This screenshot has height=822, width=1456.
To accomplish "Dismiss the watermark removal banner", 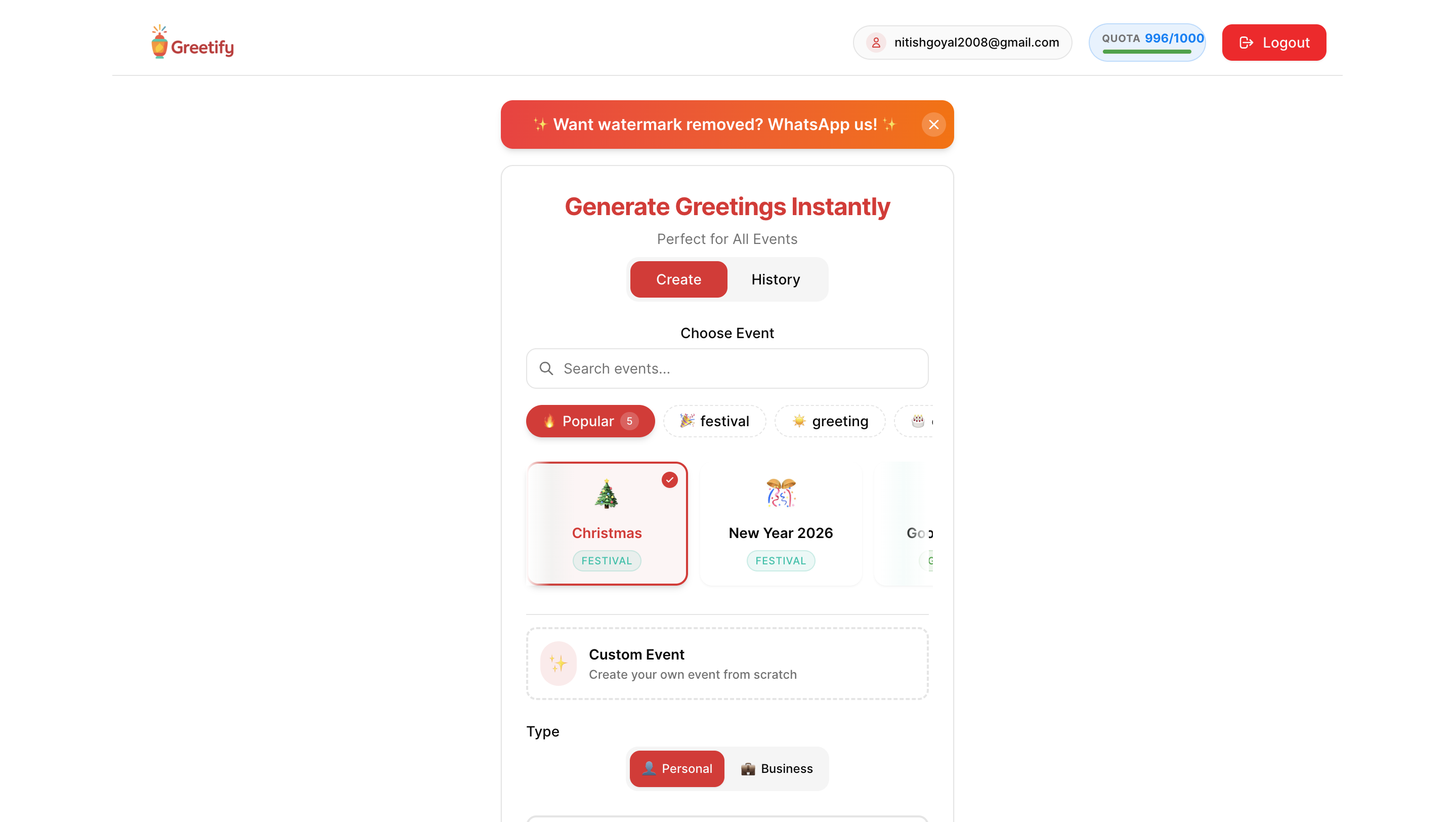I will [x=933, y=125].
